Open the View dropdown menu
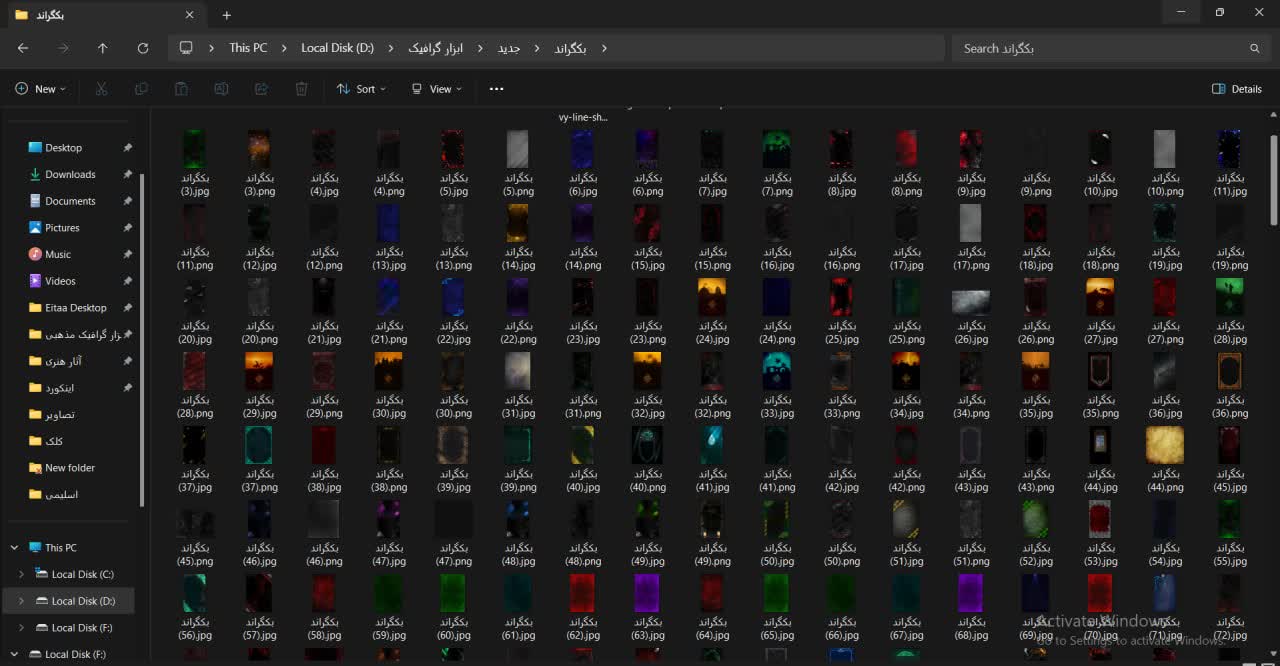Screen dimensions: 1280x666 [x=437, y=89]
